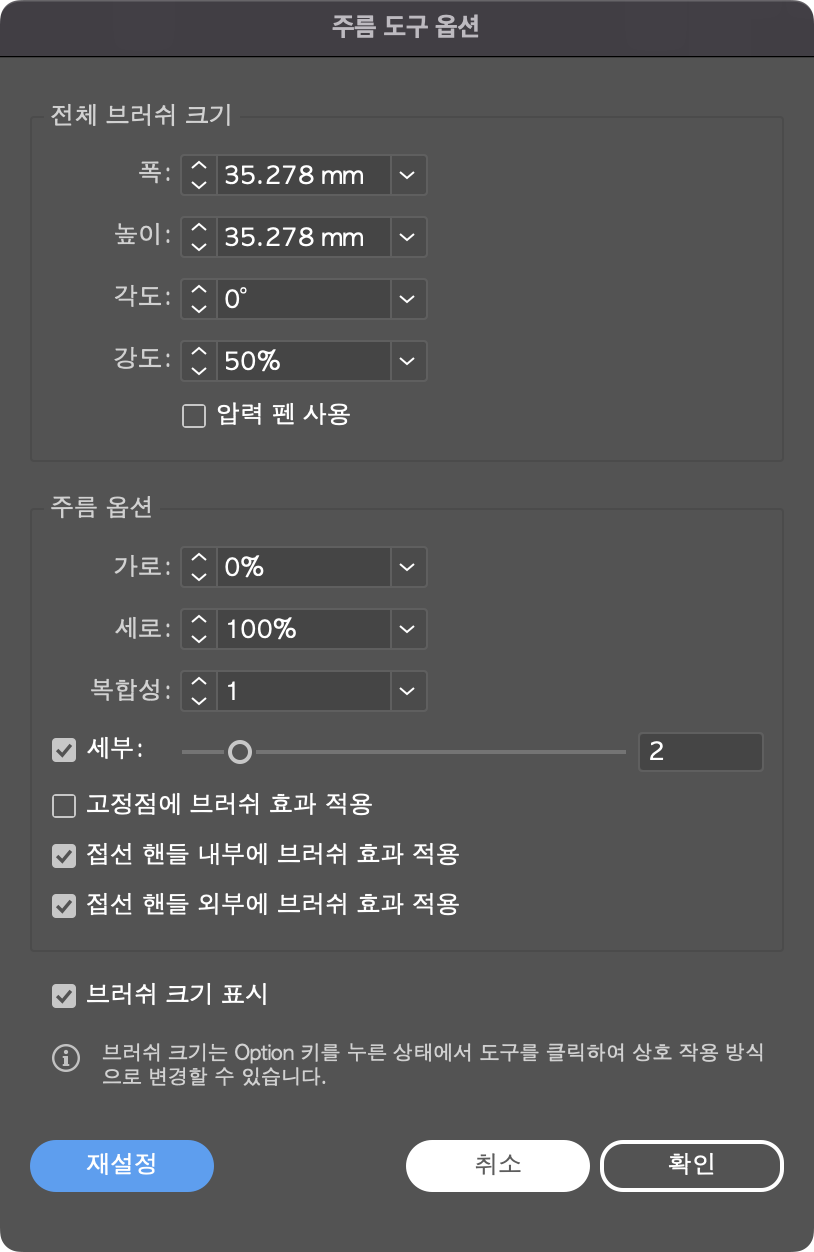Increase 강도 using its stepper up arrow
The width and height of the screenshot is (814, 1252).
[197, 353]
